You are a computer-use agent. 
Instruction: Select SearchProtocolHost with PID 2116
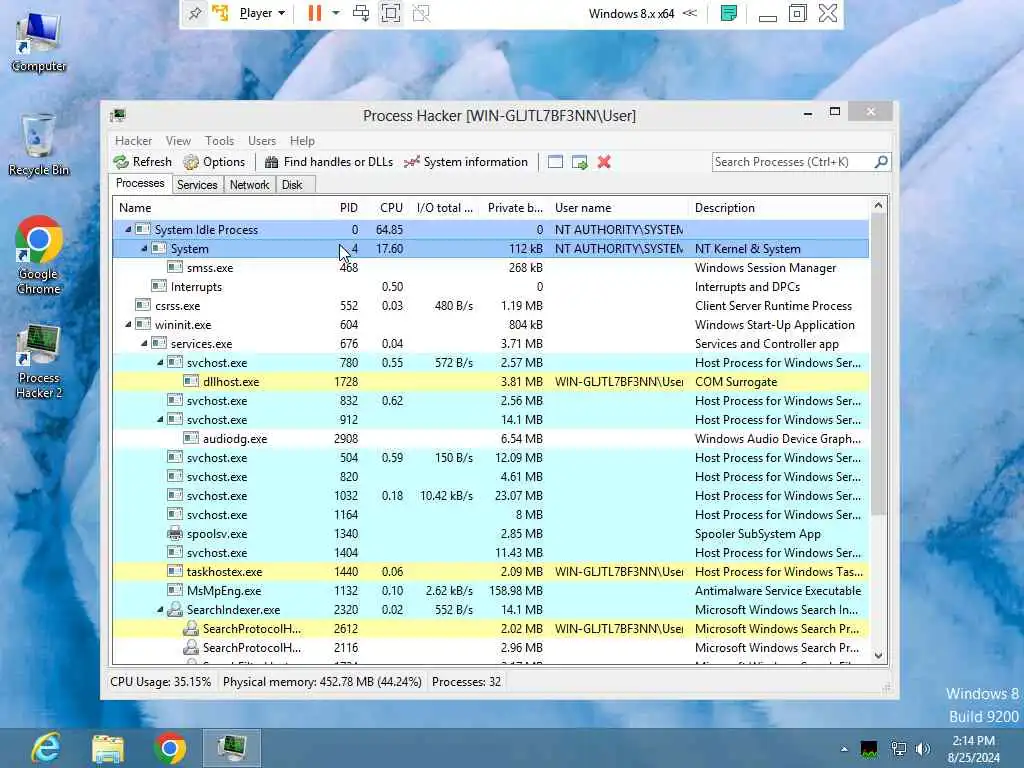[x=491, y=648]
